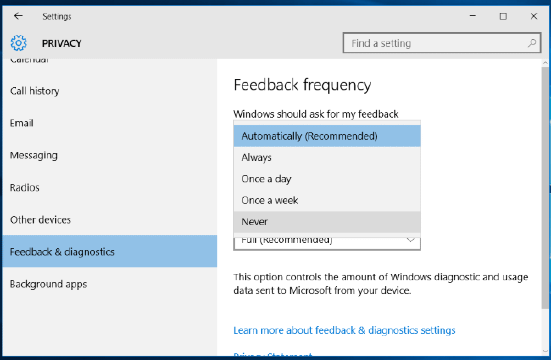Expand the Full (Recommended) dropdown chevron
Screen dimensions: 551x360
pyautogui.click(x=410, y=240)
